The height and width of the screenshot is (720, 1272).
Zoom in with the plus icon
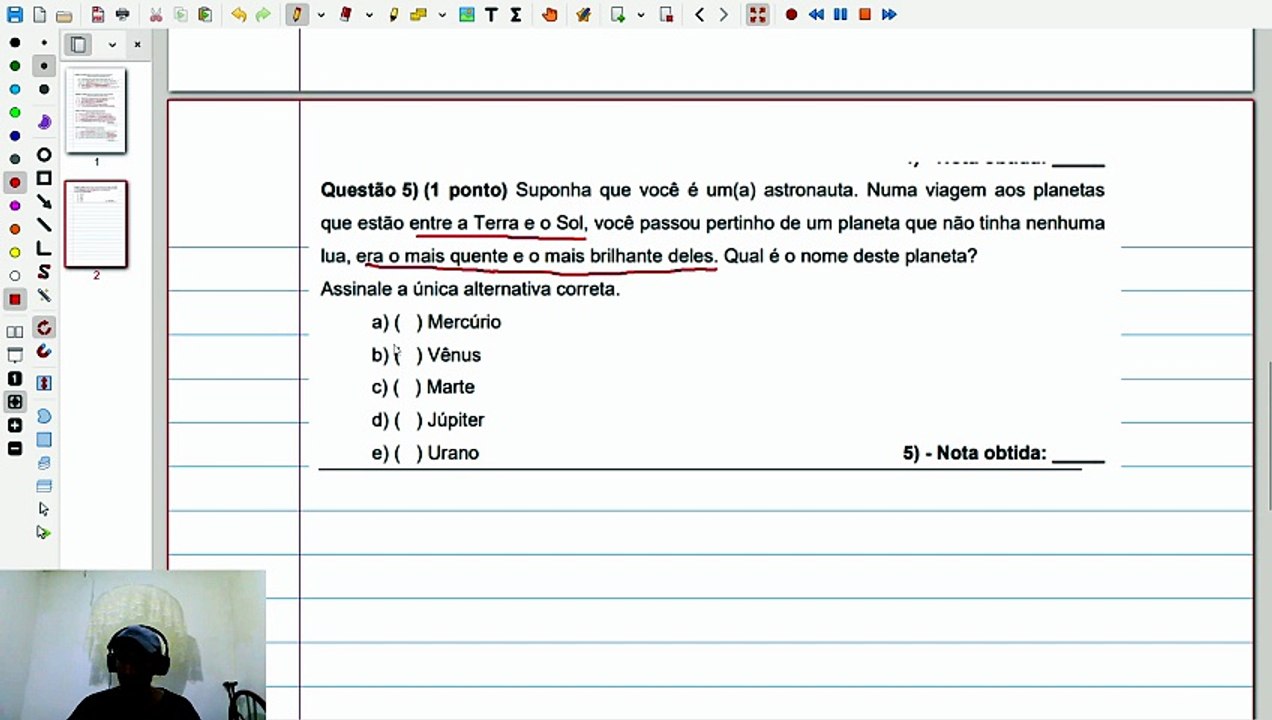pyautogui.click(x=15, y=426)
